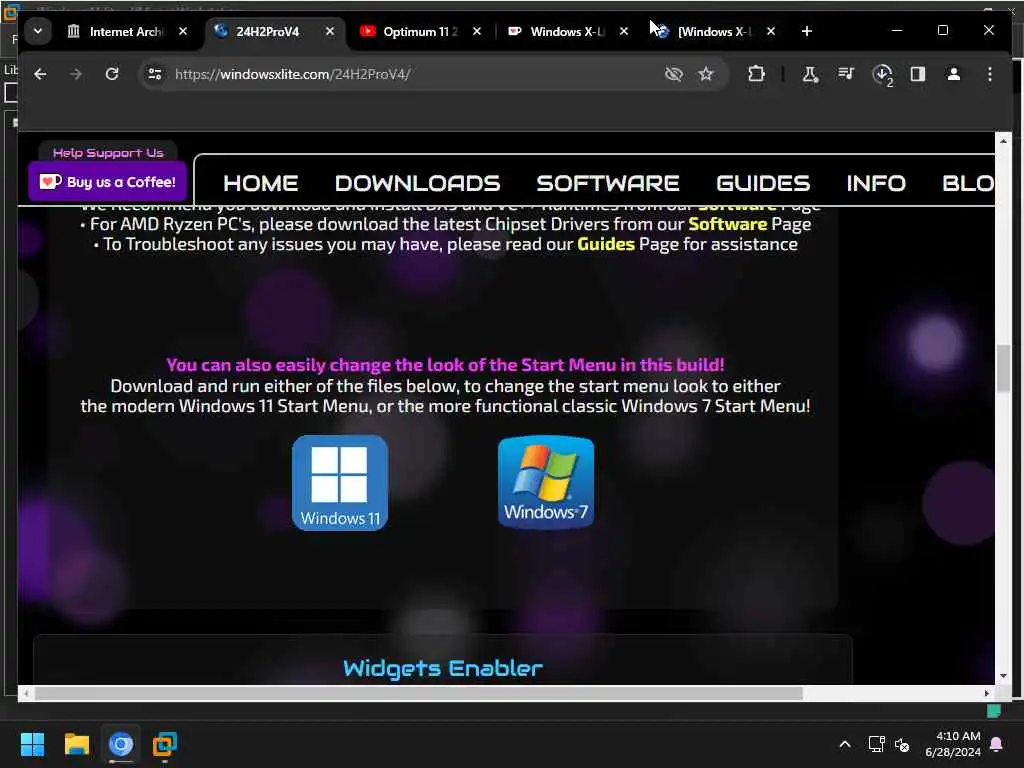Open the media control icon

[846, 74]
